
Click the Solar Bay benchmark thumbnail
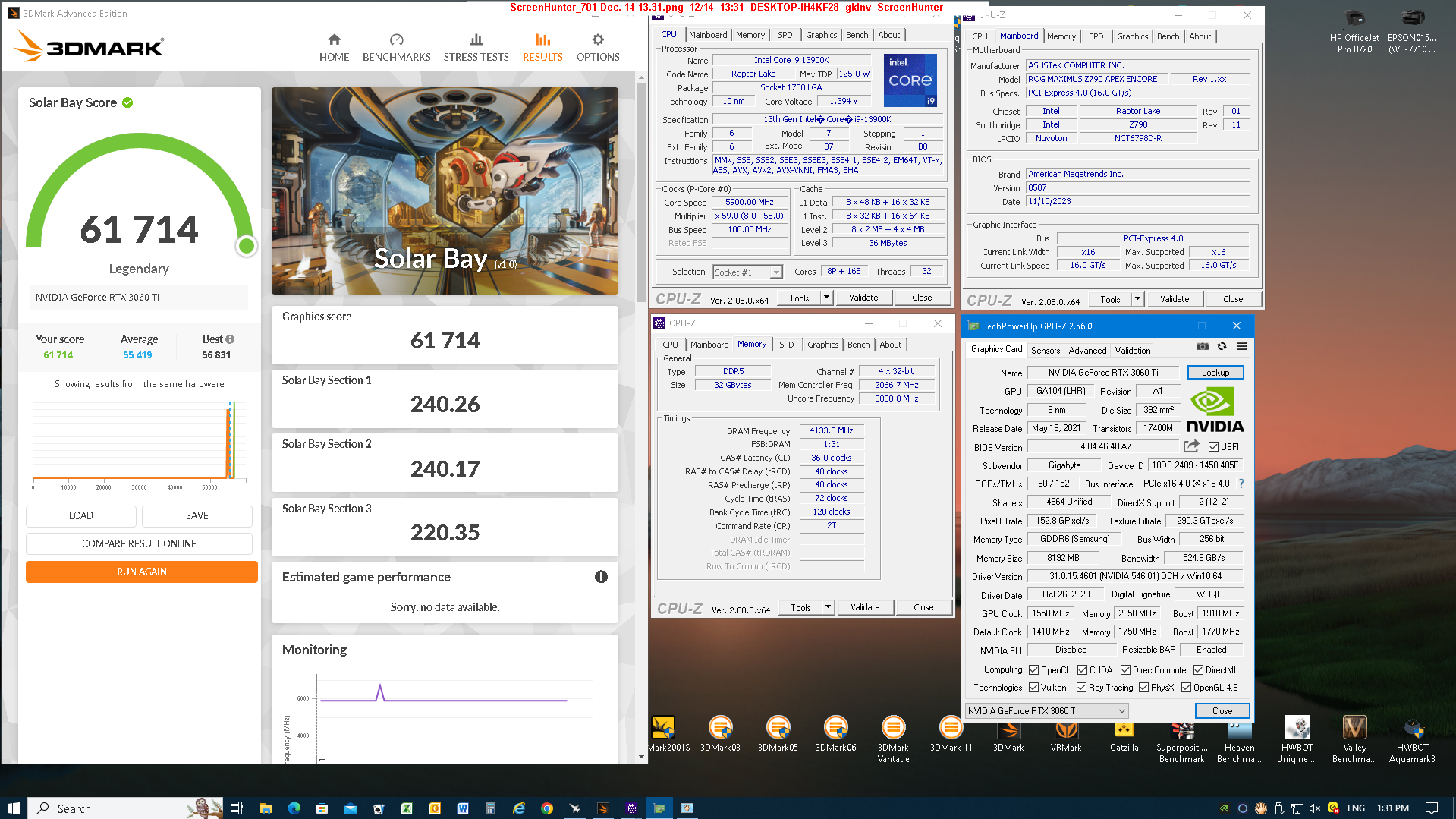(445, 191)
